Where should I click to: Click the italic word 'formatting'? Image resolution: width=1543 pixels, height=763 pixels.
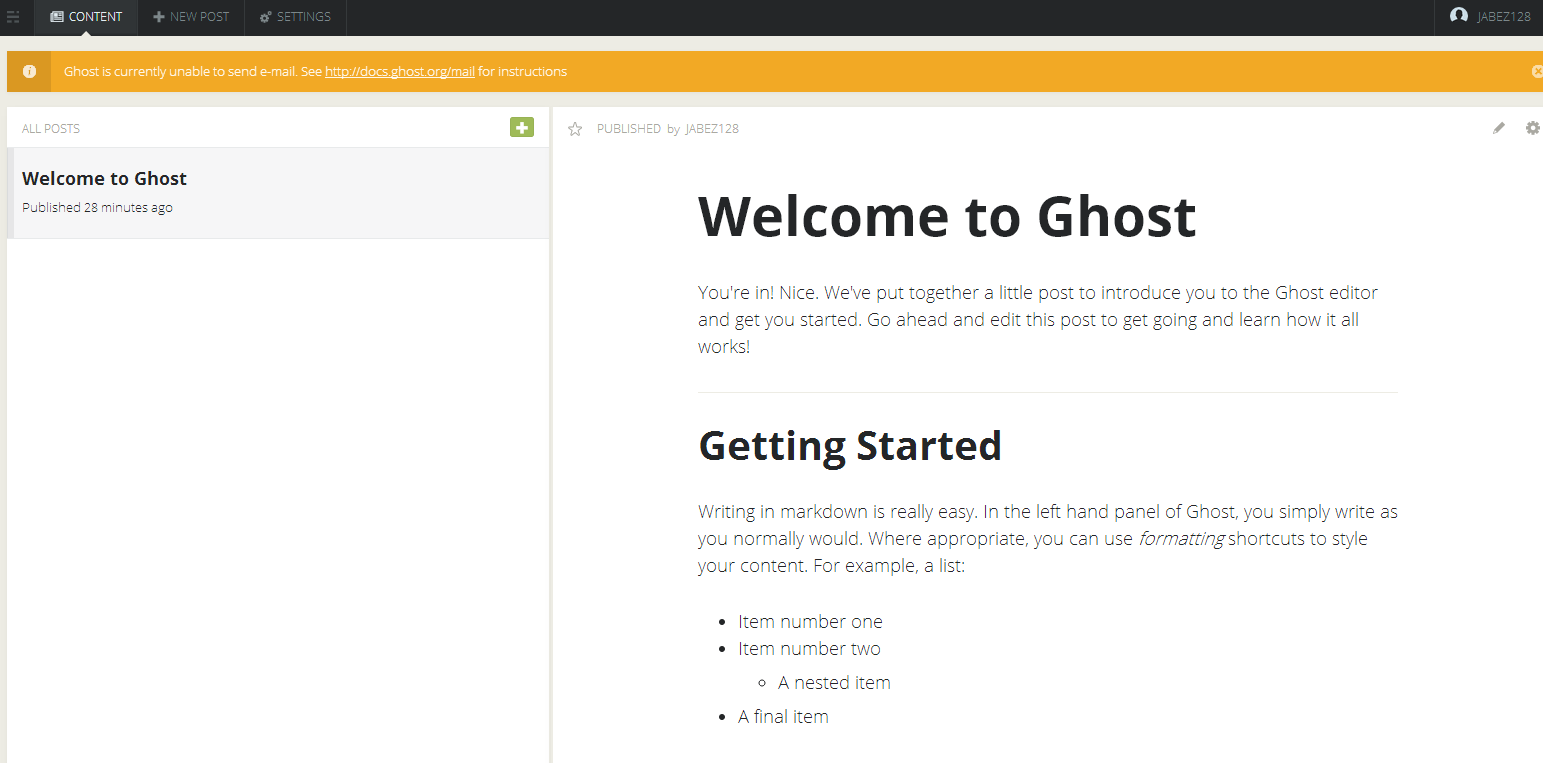pyautogui.click(x=1181, y=539)
